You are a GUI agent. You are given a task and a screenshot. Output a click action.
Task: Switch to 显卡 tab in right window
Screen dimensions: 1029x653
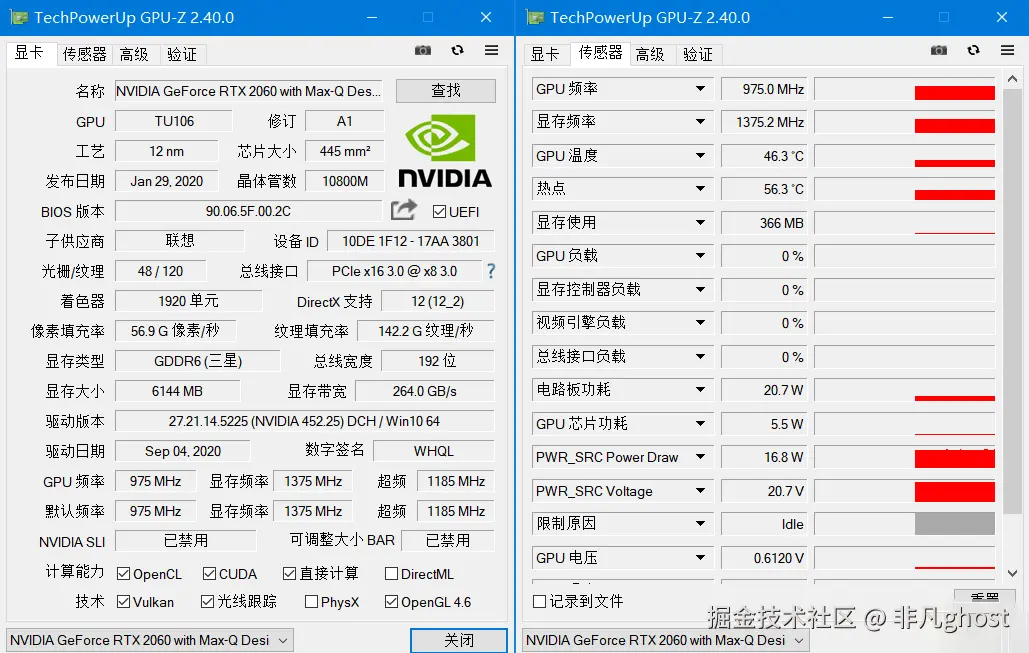tap(545, 54)
